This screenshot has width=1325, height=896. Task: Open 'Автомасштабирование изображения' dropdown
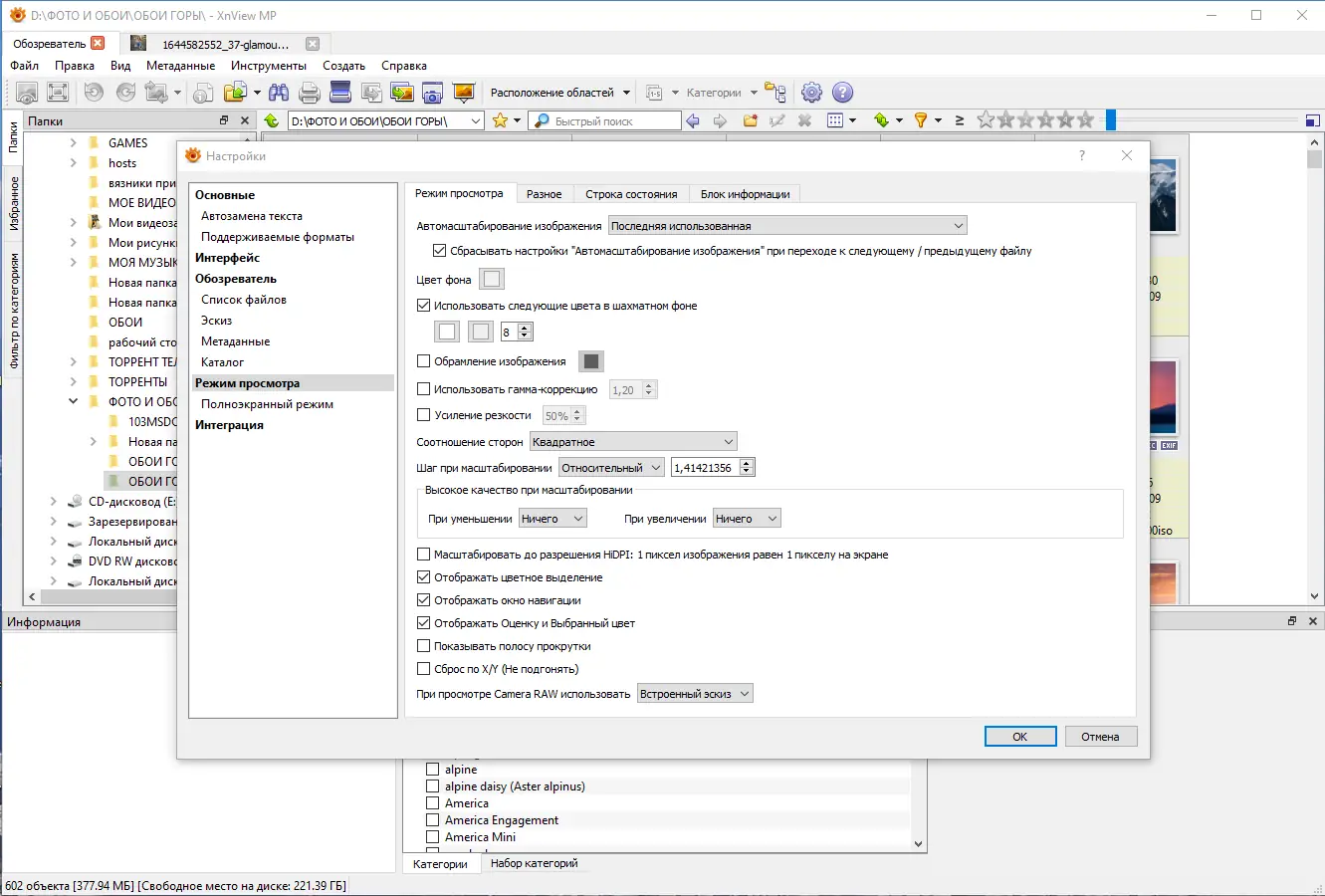coord(787,226)
